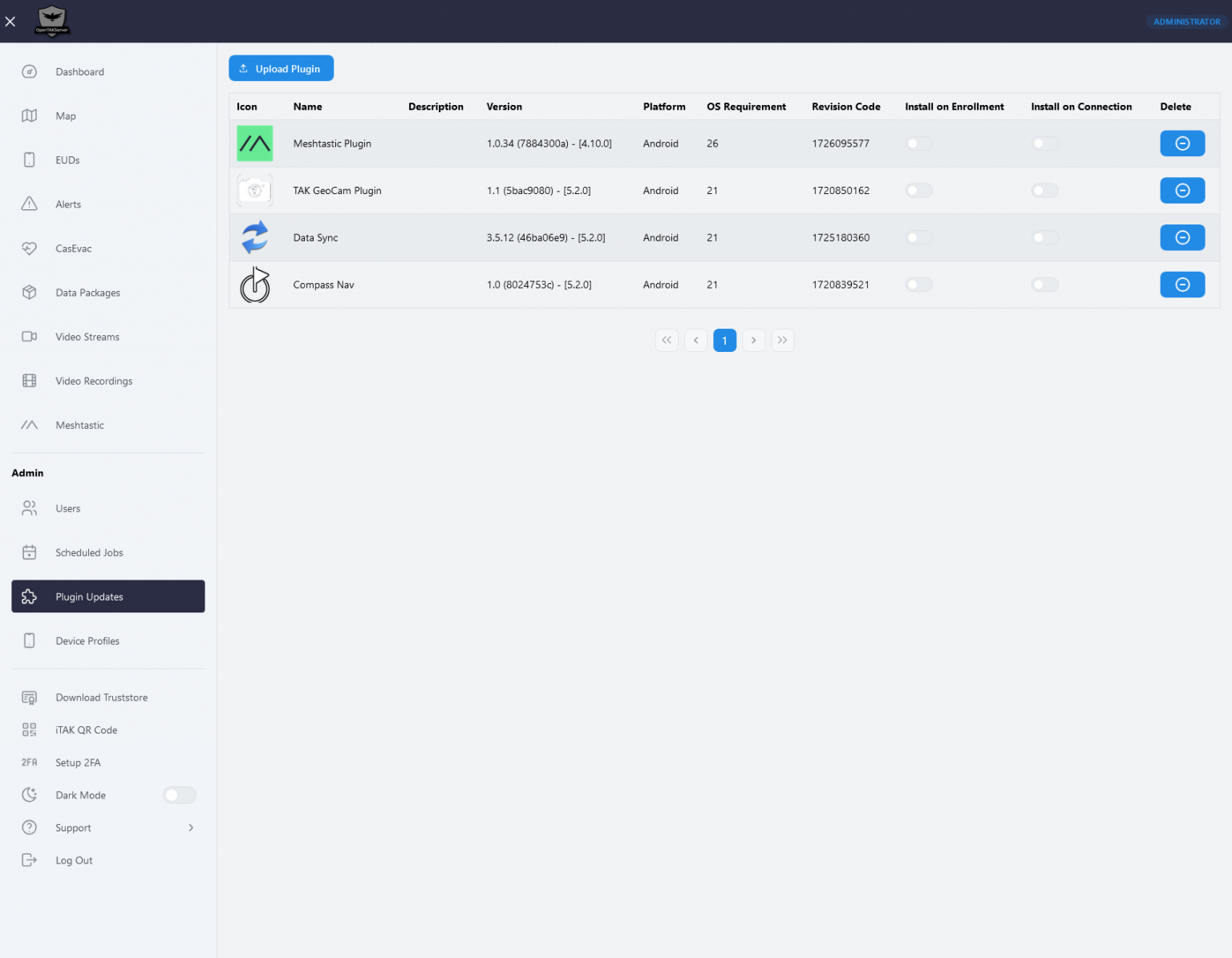The image size is (1232, 958).
Task: Open the Meshtastic section icon
Action: (x=29, y=425)
